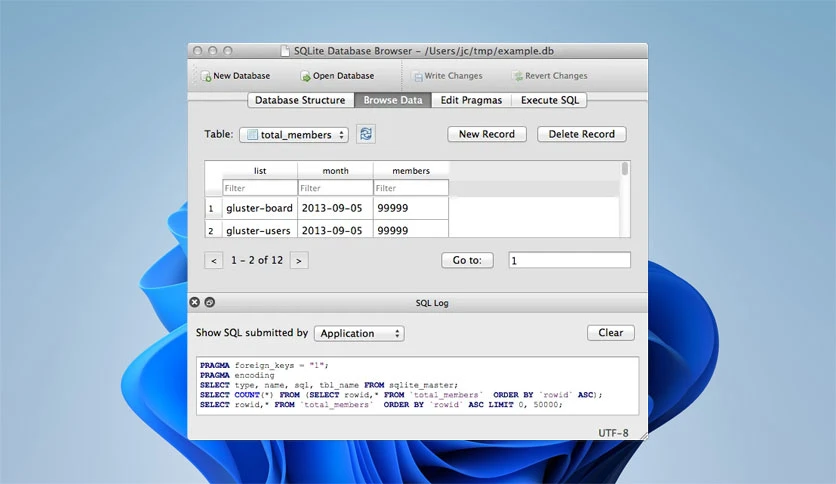This screenshot has width=836, height=484.
Task: Click the PRAGMA foreign_keys line in the SQL log
Action: [x=264, y=365]
